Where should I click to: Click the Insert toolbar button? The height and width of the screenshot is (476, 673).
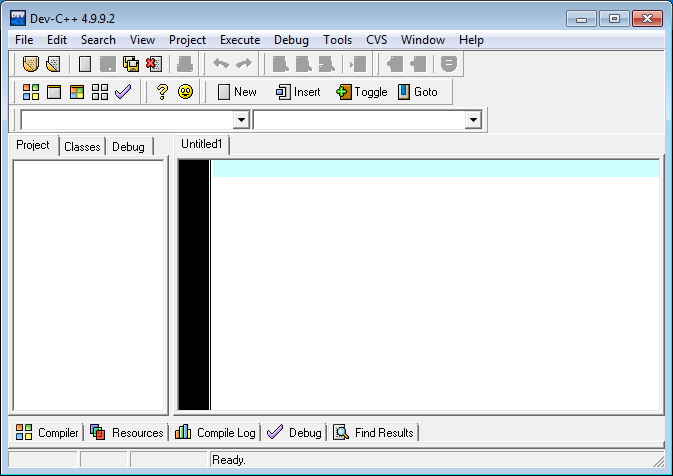tap(298, 92)
